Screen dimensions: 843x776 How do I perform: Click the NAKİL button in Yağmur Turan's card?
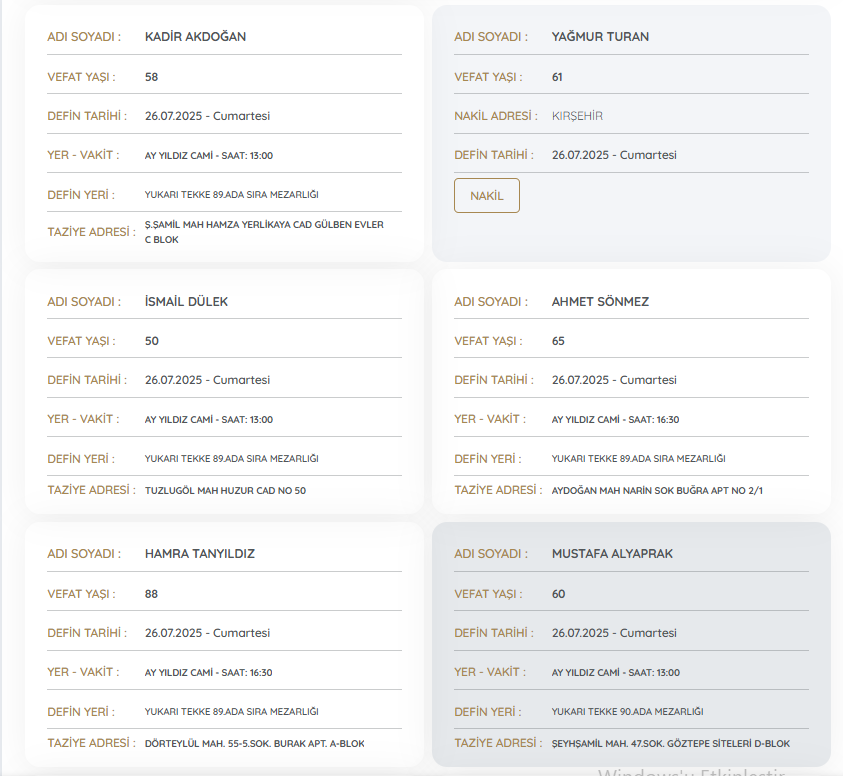(x=486, y=196)
